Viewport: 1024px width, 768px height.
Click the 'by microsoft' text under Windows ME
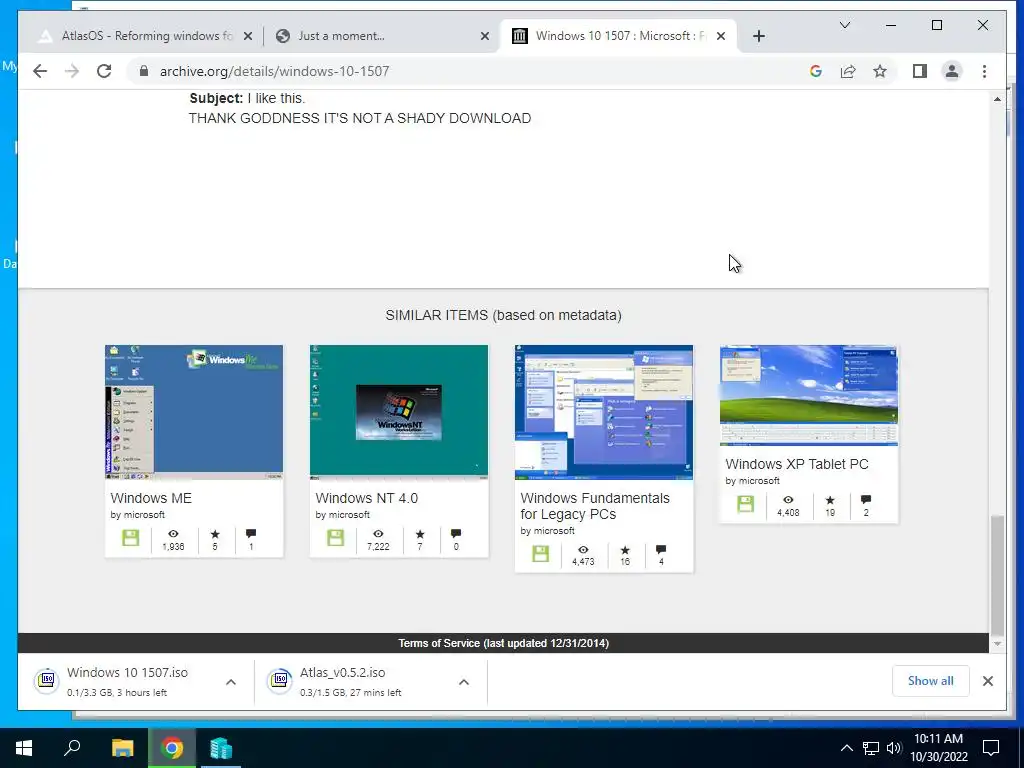click(137, 515)
